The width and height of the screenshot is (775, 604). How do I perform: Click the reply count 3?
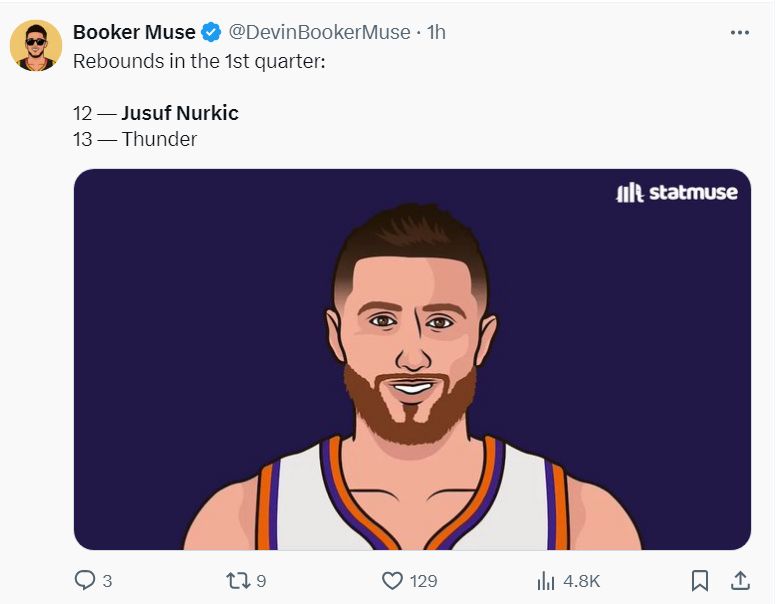click(x=107, y=581)
